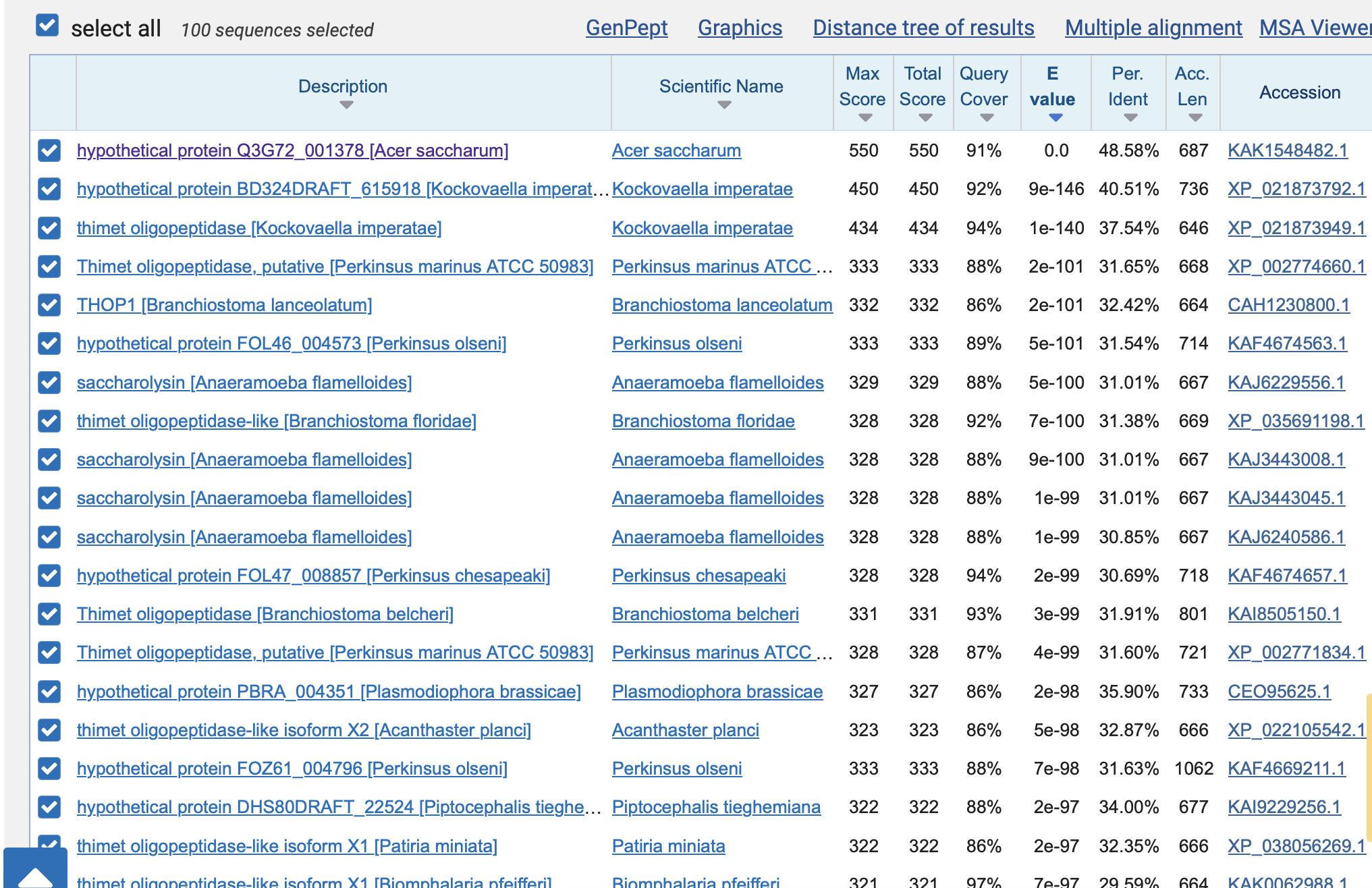
Task: Uncheck the Acer saccharum hypothetical protein row
Action: coord(49,150)
